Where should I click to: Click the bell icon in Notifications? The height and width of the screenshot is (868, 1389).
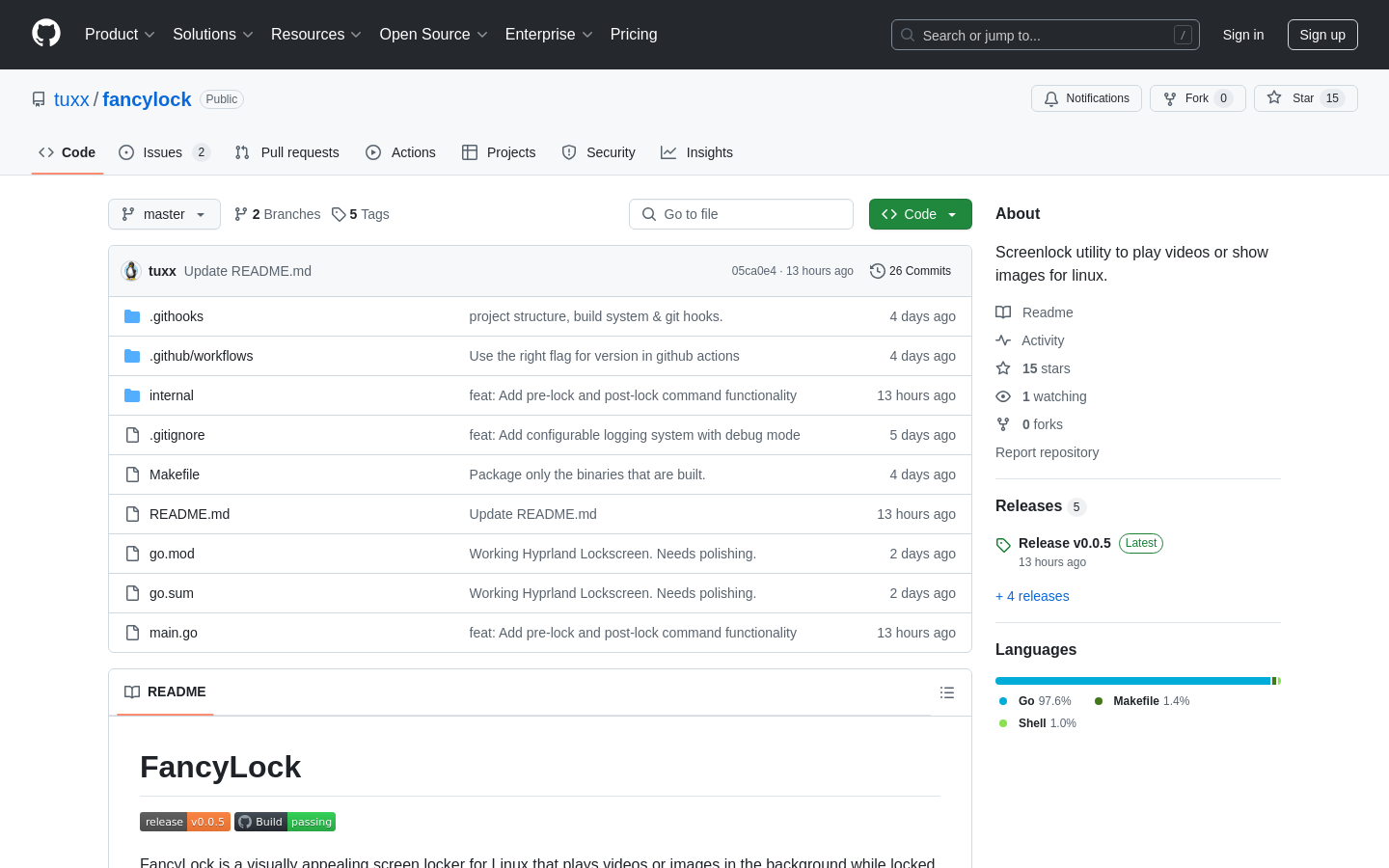coord(1051,98)
